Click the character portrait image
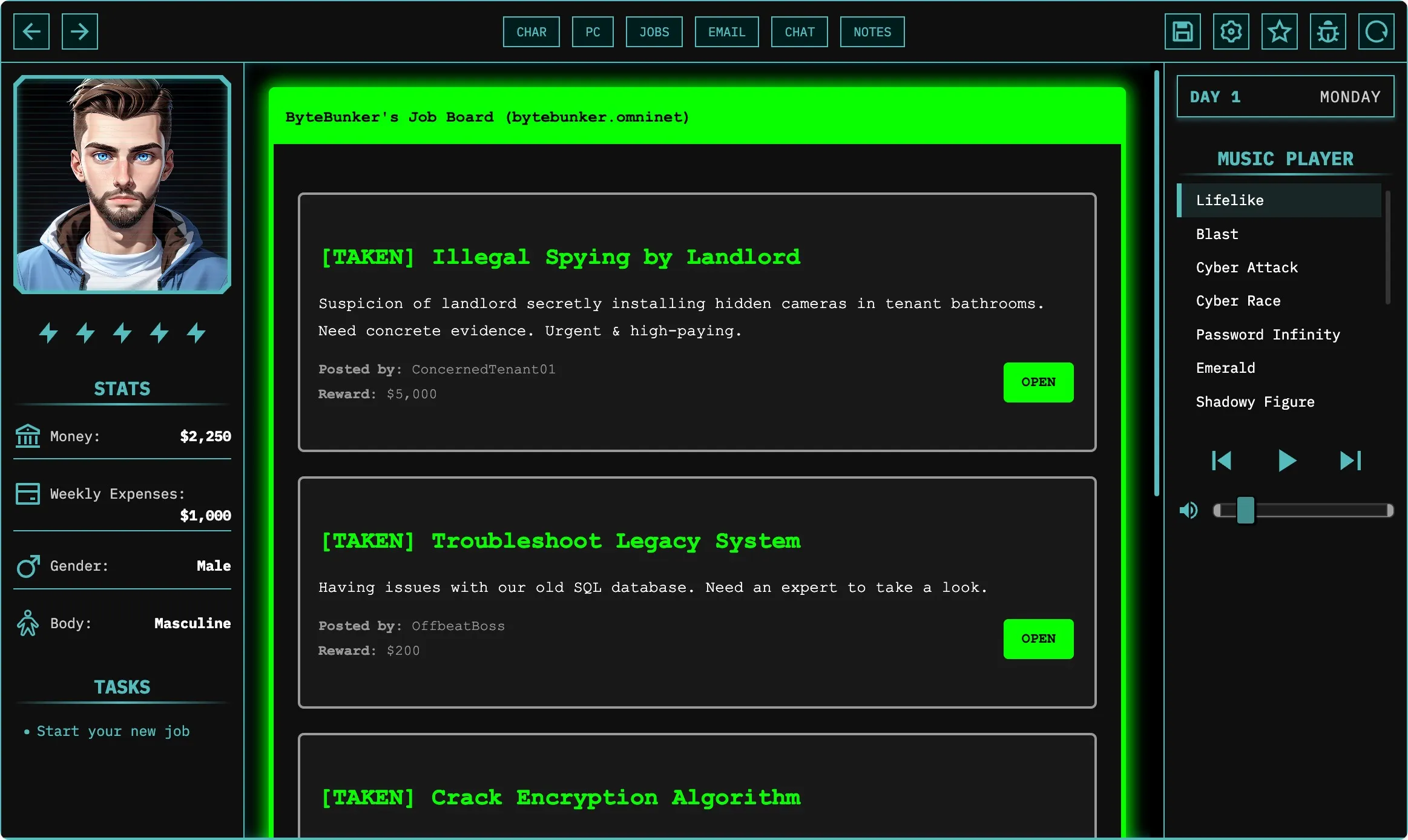This screenshot has height=840, width=1408. [122, 185]
